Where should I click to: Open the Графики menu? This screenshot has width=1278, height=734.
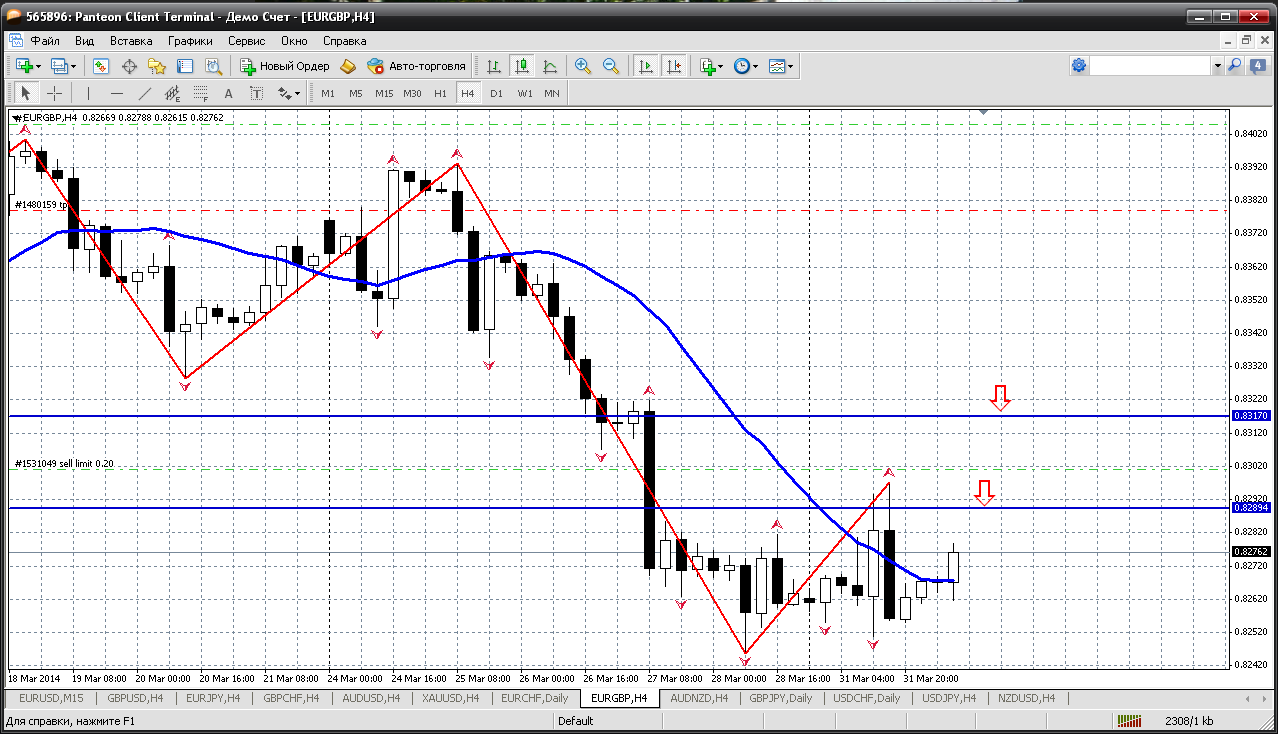click(x=190, y=41)
